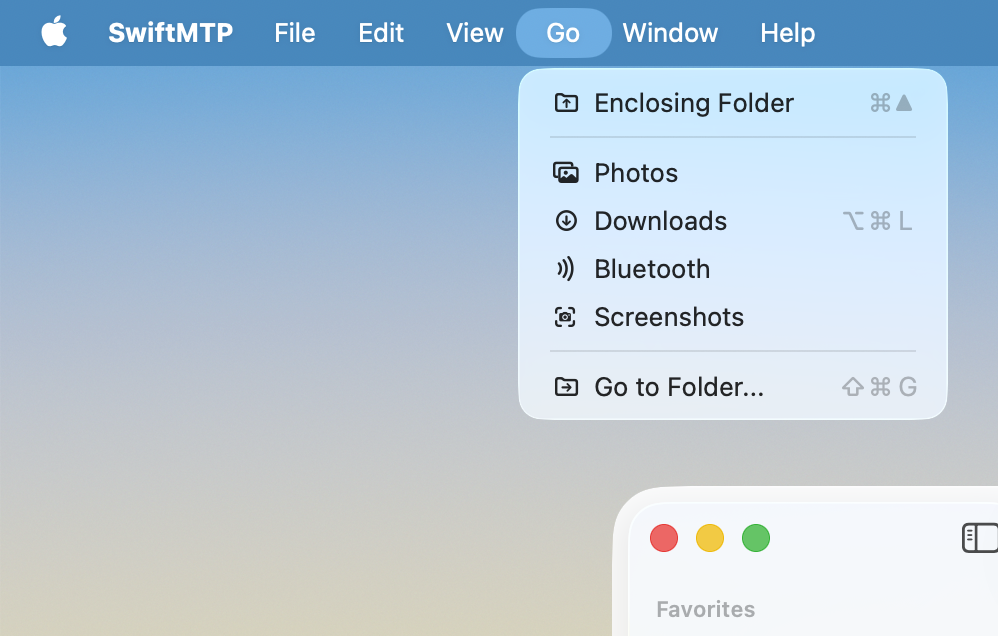The width and height of the screenshot is (998, 636).
Task: Click the Screenshots camera-viewfinder icon
Action: (x=565, y=316)
